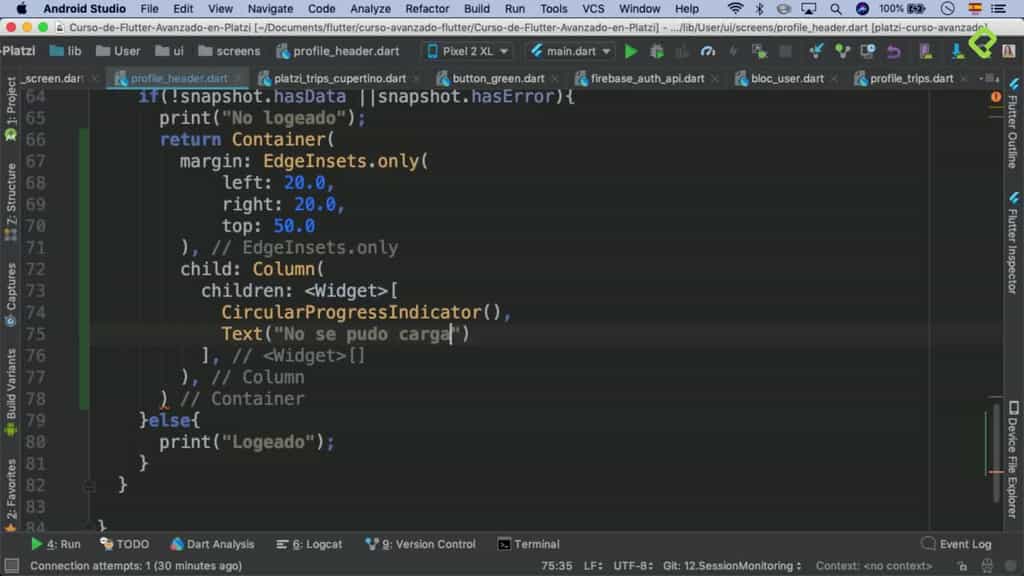
Task: Open the AVD Manager icon
Action: (x=925, y=51)
